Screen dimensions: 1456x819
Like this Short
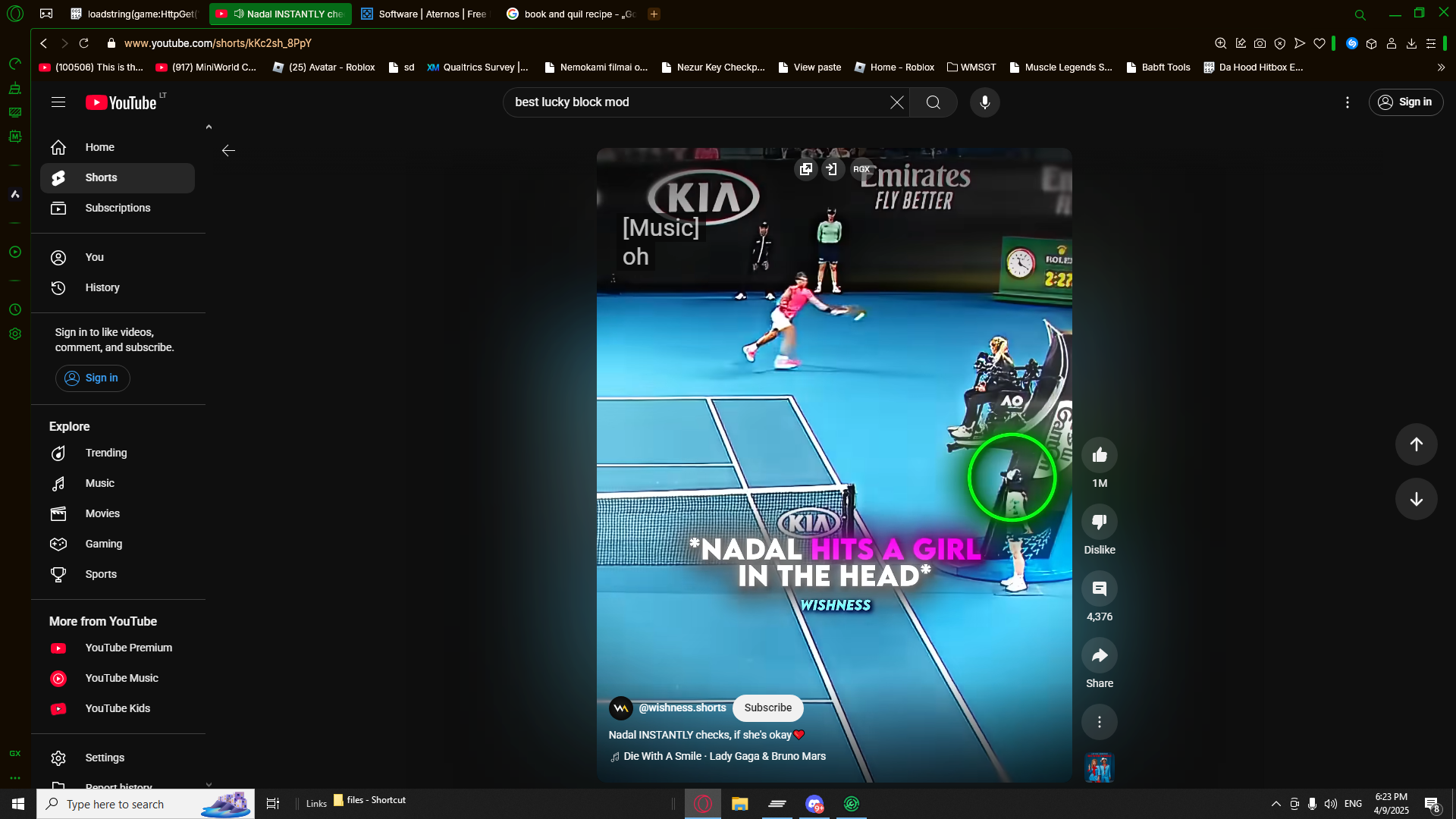pos(1100,455)
